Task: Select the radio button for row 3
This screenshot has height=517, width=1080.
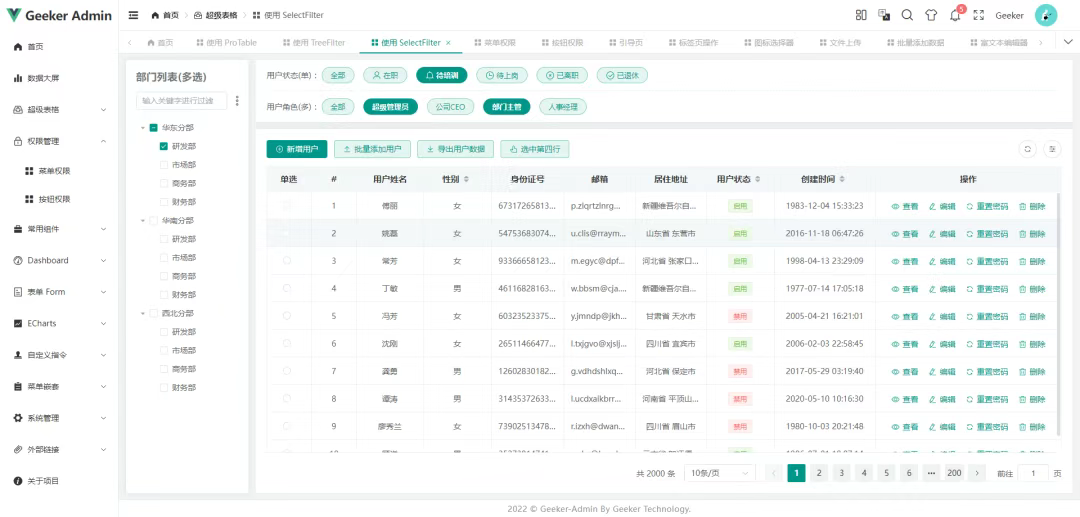Action: [288, 261]
